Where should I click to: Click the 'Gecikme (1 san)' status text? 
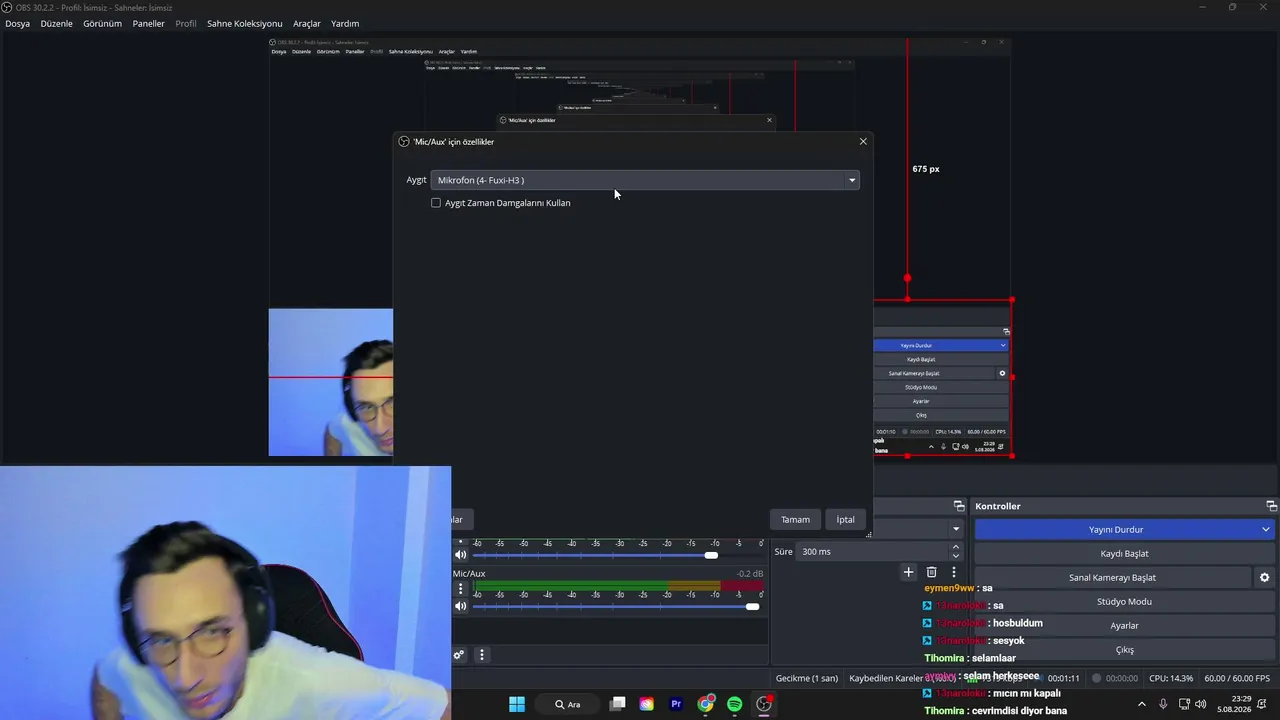click(807, 678)
